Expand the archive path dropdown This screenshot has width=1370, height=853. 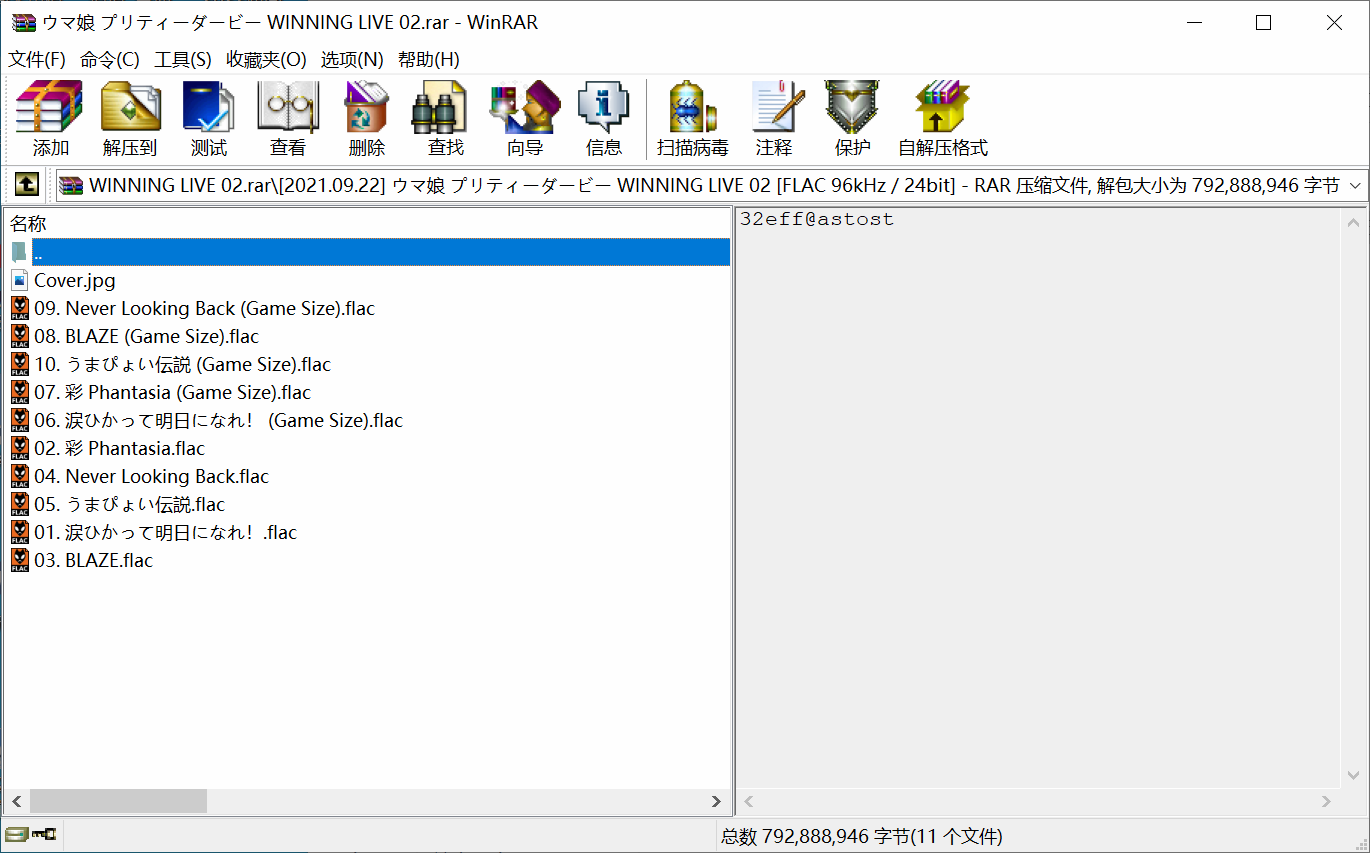coord(1355,185)
